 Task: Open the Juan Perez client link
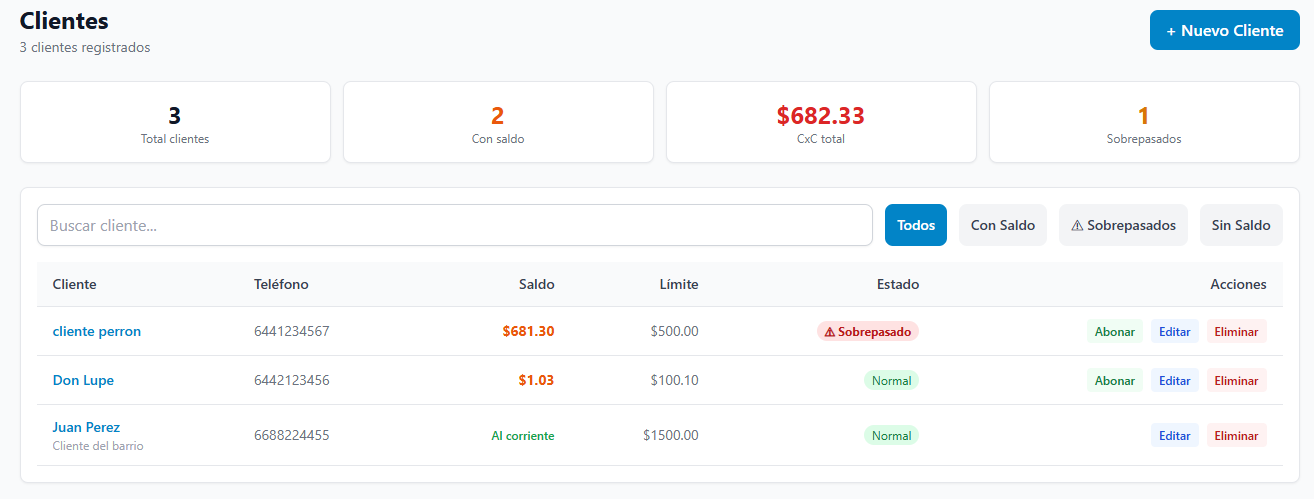86,427
